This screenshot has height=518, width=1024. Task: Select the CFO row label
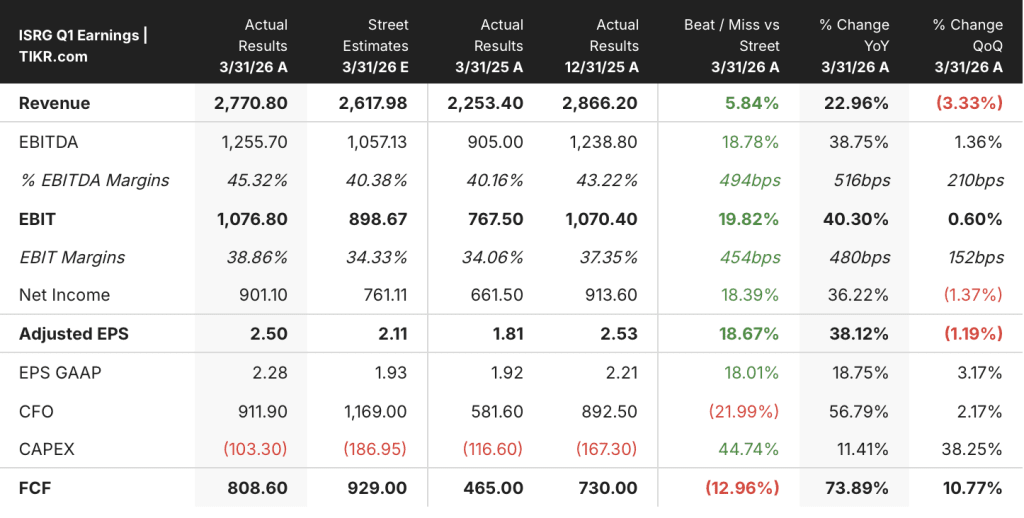tap(36, 412)
